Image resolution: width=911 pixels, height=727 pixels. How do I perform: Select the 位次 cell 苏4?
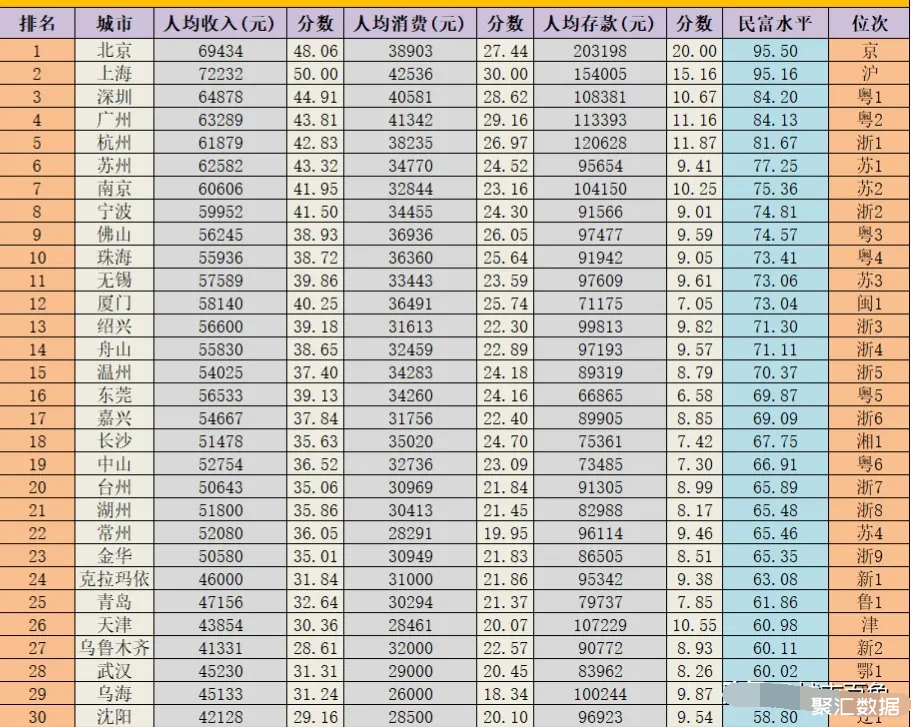pos(870,533)
